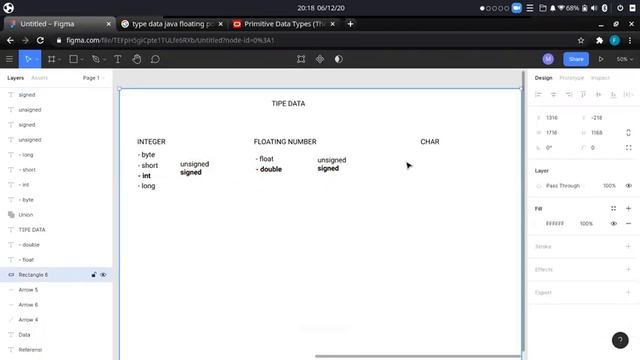
Task: Switch to the Inspect tab
Action: point(600,78)
